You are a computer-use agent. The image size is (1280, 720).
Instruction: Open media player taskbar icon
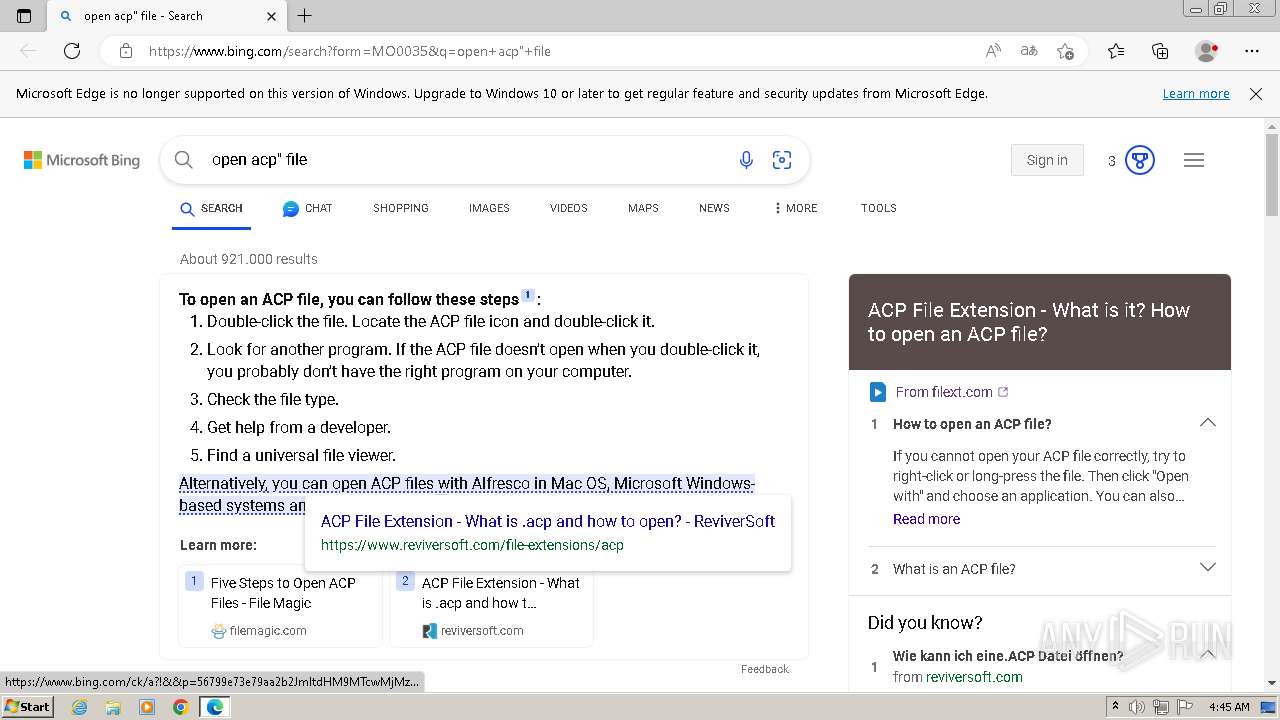(147, 707)
